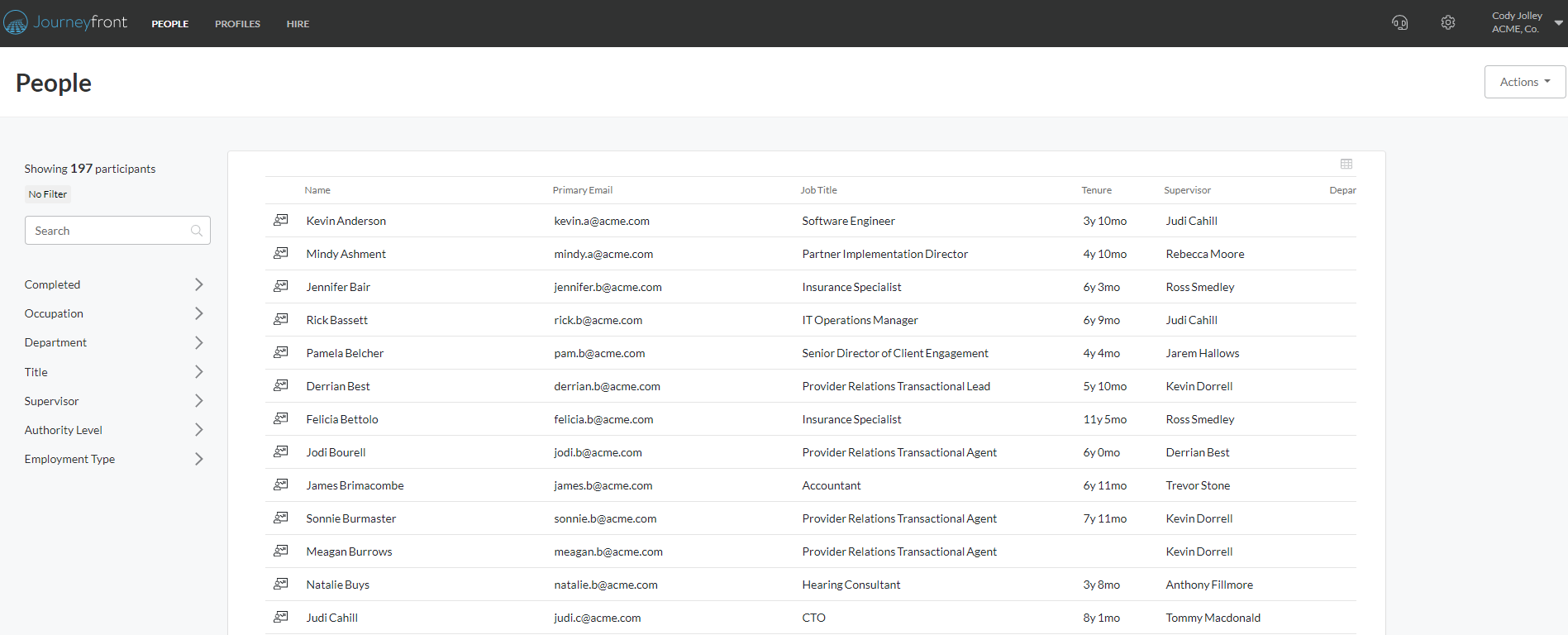
Task: Click email jennifer.b@acme.com
Action: click(608, 287)
